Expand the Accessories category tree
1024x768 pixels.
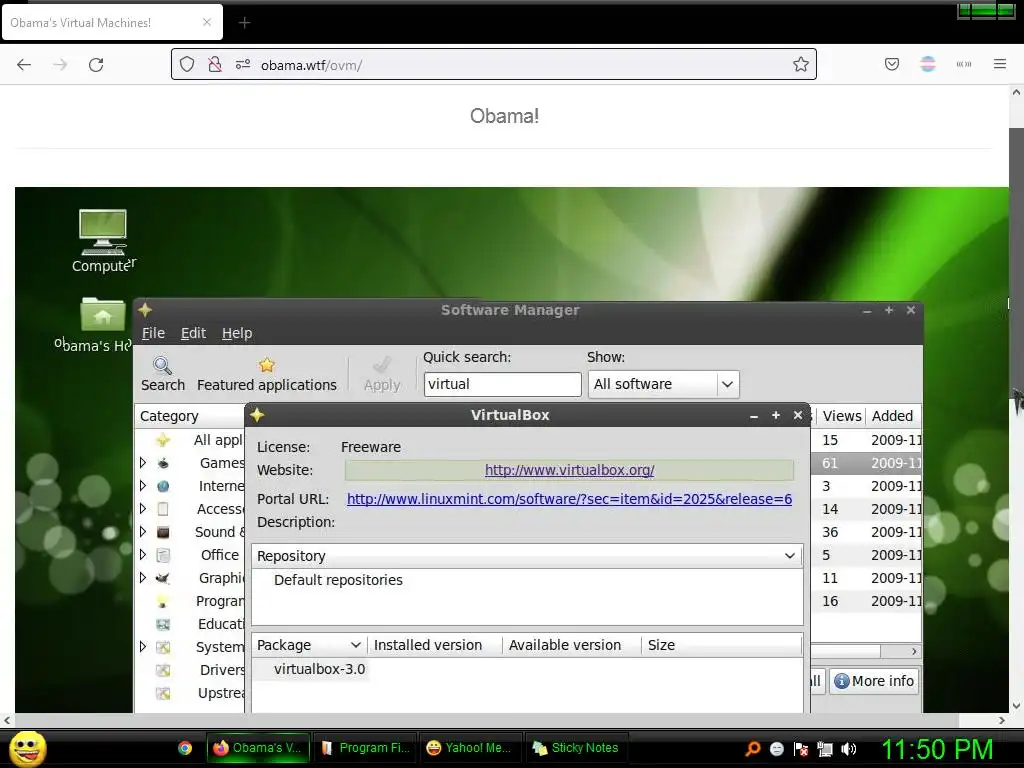143,509
